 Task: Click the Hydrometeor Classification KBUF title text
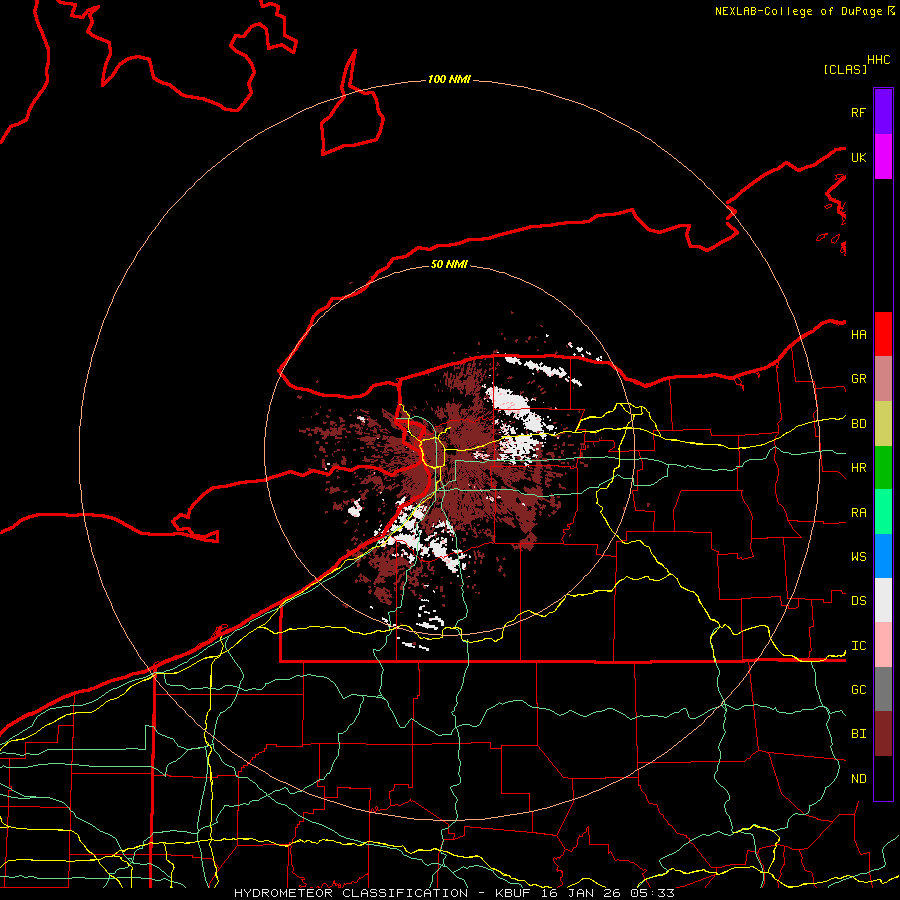454,893
